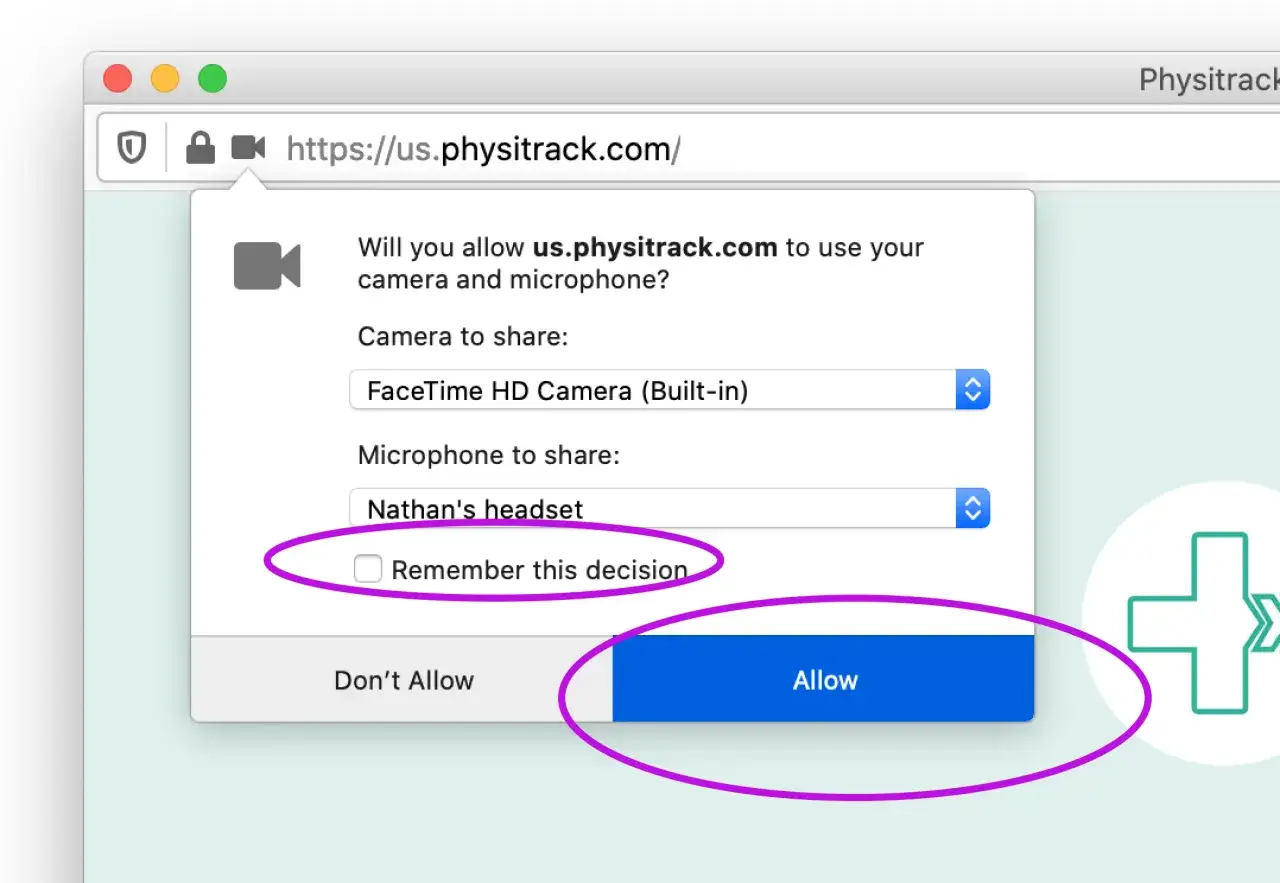Click the Camera to share label
This screenshot has height=883, width=1280.
(463, 336)
